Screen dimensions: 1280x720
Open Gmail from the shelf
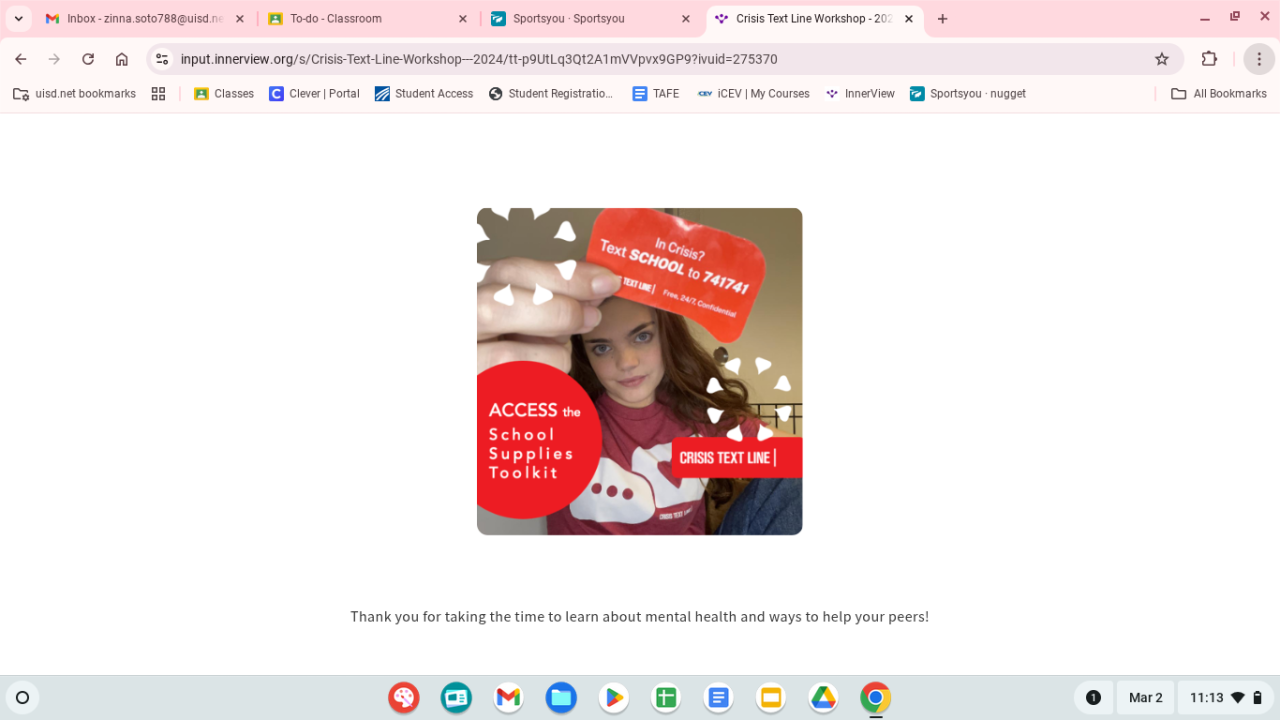point(509,698)
